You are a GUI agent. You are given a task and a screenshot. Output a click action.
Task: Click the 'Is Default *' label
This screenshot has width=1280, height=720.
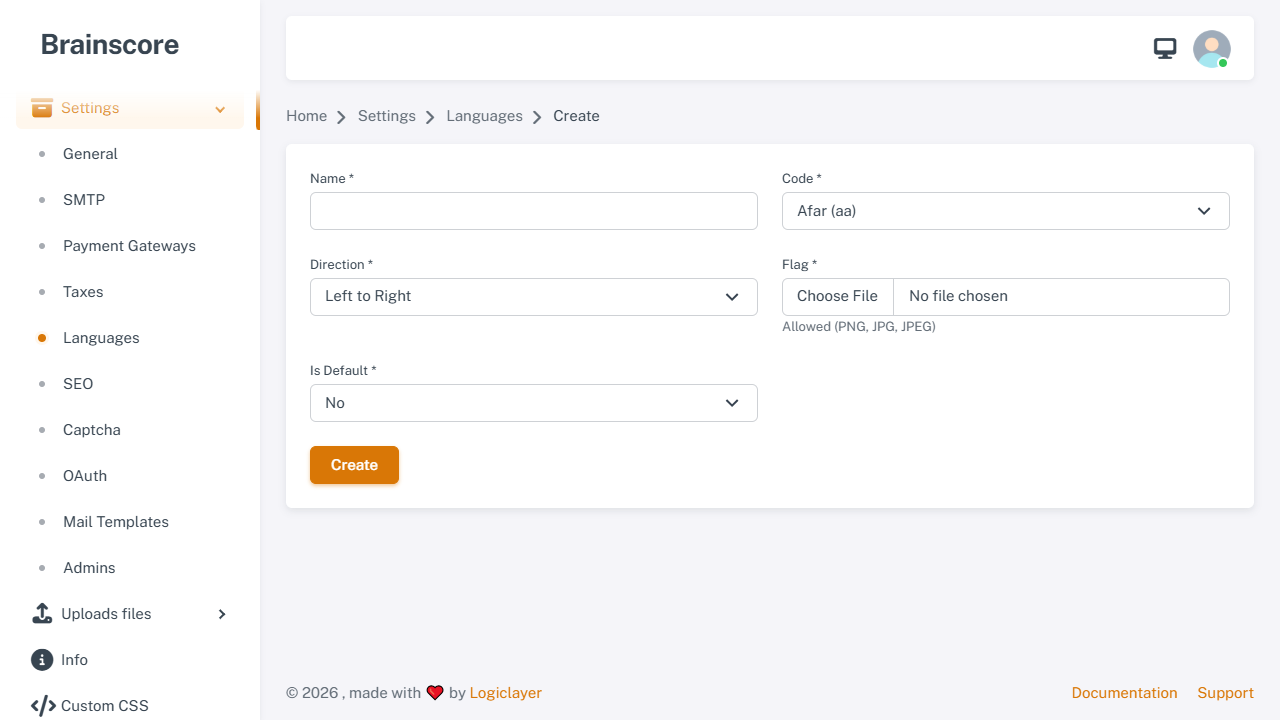tap(343, 371)
